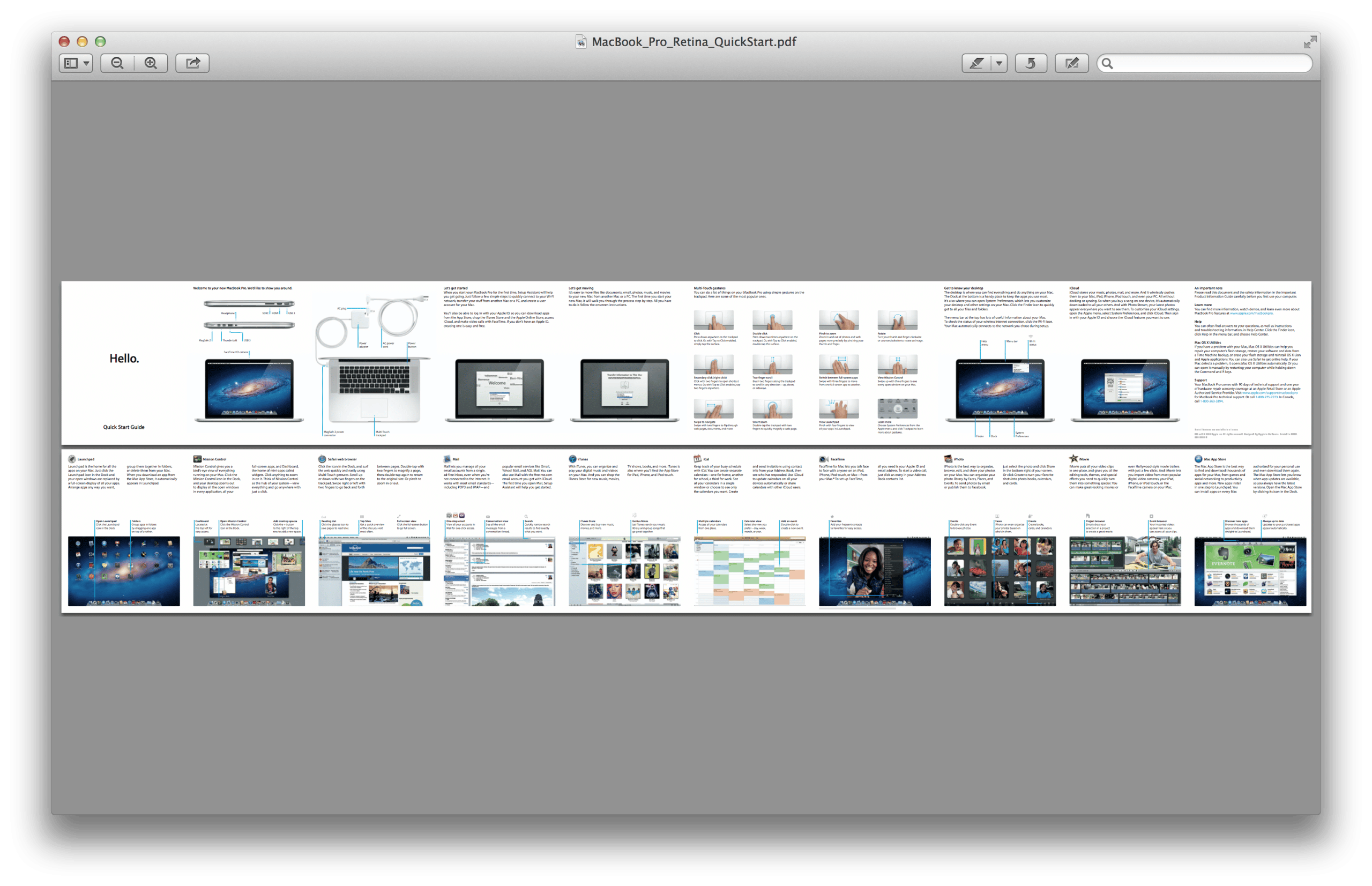
Task: Click the Launchpad screenshot image
Action: point(124,571)
